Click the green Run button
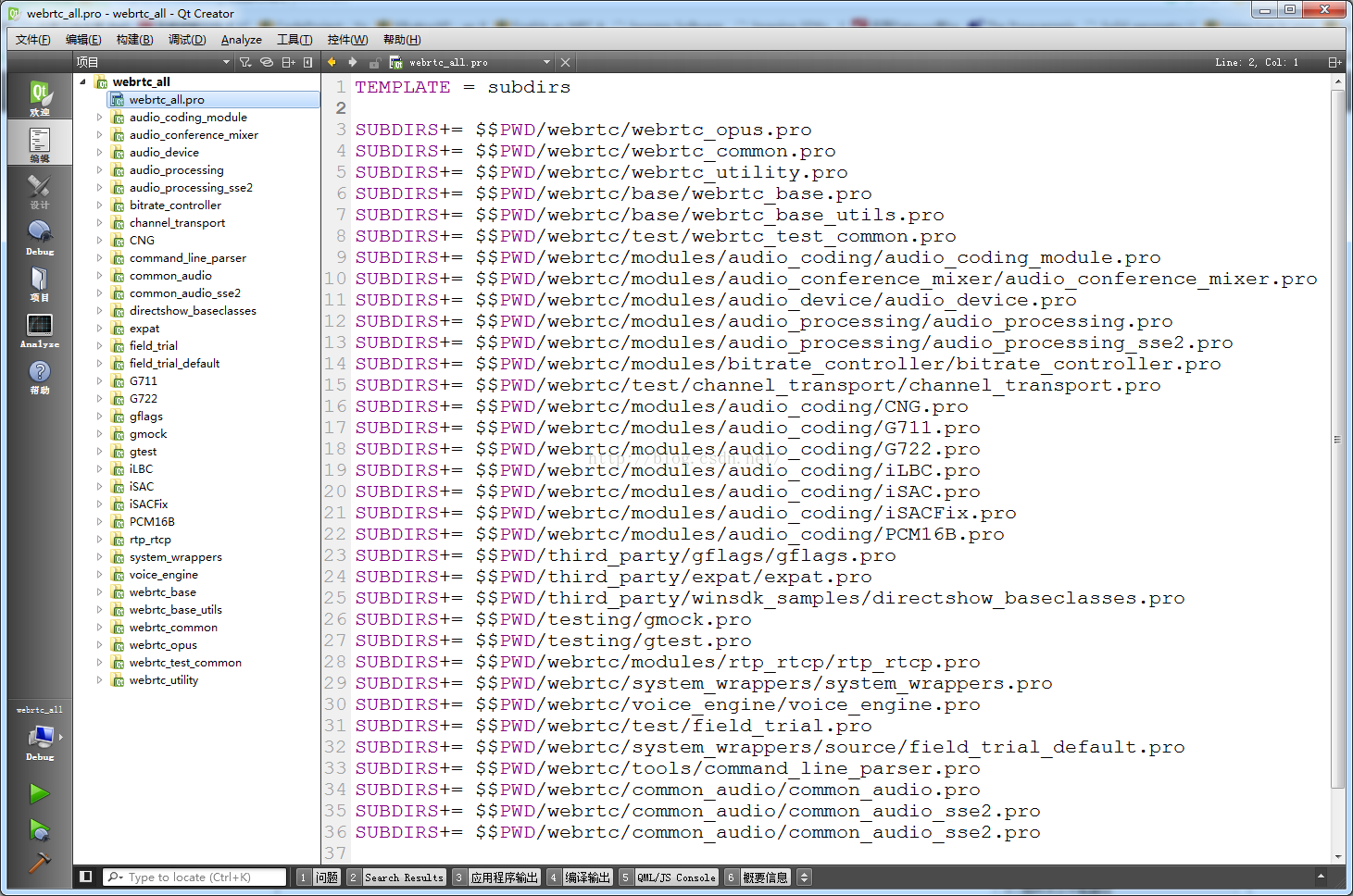Image resolution: width=1353 pixels, height=896 pixels. pyautogui.click(x=39, y=793)
